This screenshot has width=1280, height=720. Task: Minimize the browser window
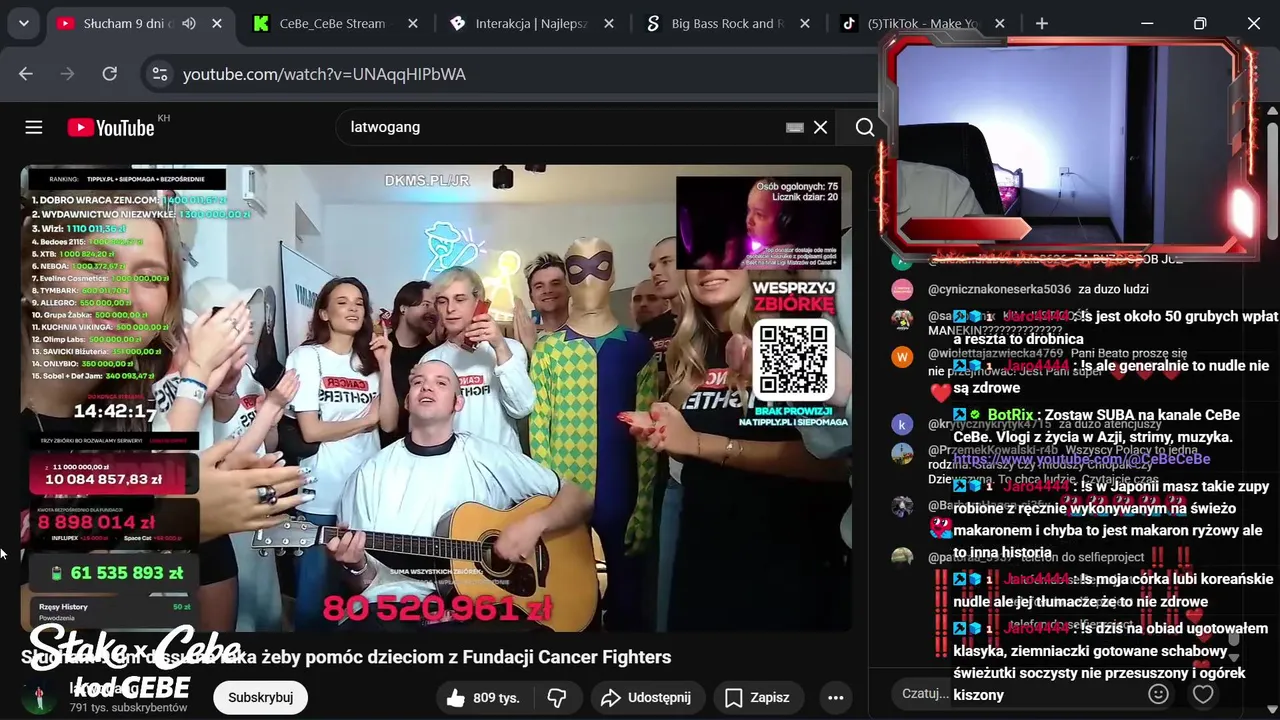pos(1147,23)
